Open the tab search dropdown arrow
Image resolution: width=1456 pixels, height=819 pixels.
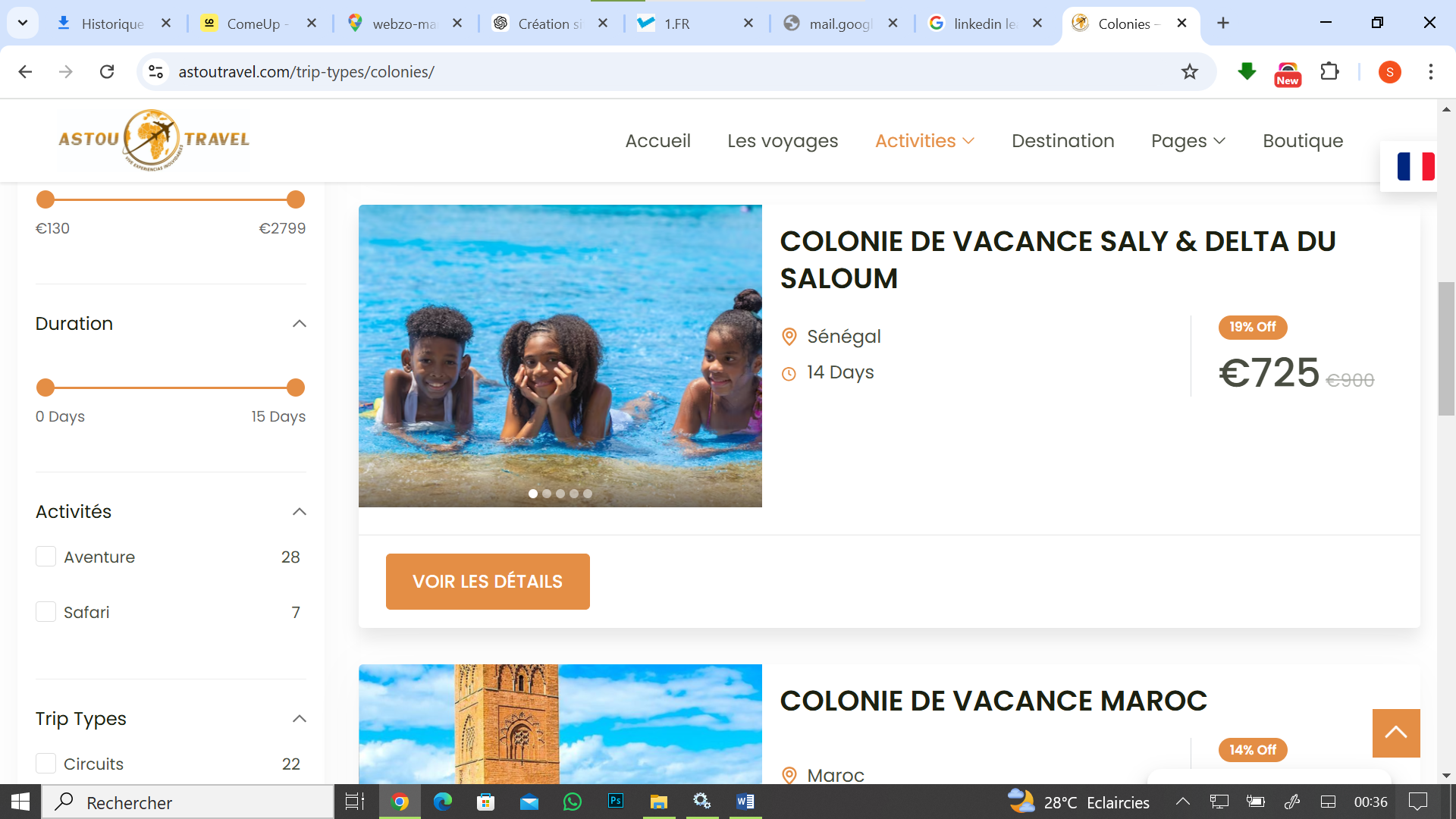coord(23,24)
